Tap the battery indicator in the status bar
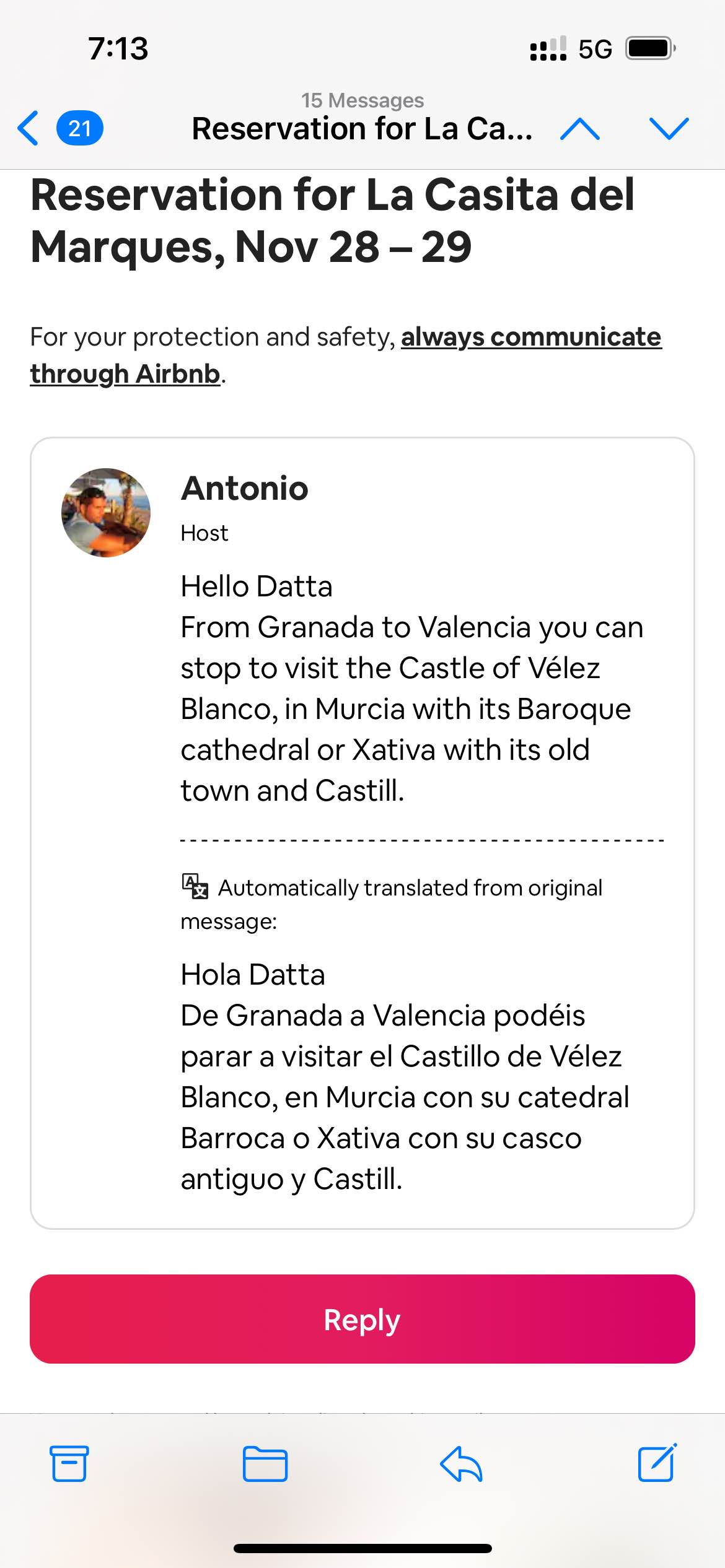The image size is (725, 1568). (x=649, y=48)
